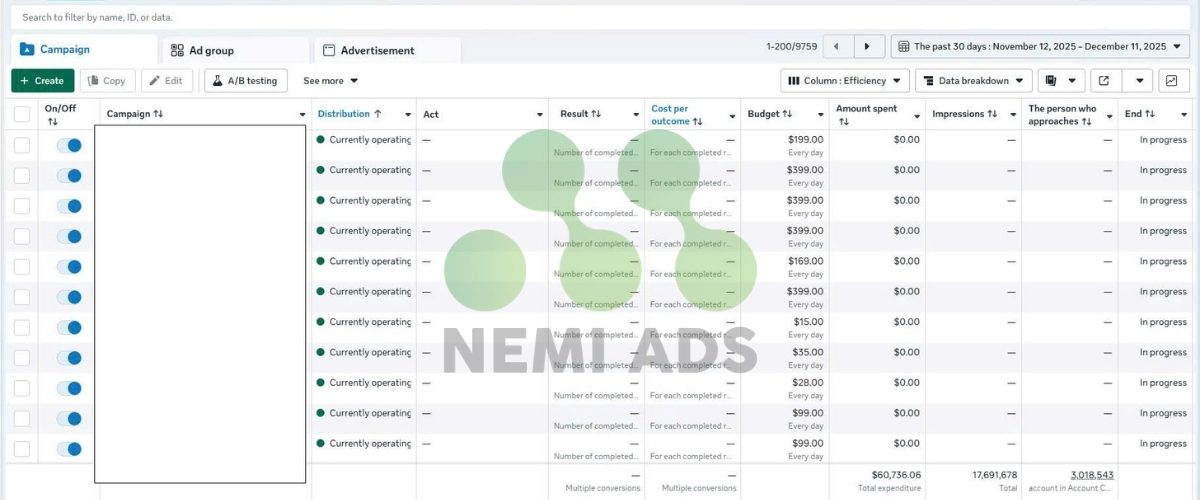The height and width of the screenshot is (500, 1200).
Task: Sort by the On/Off column arrows
Action: point(52,121)
